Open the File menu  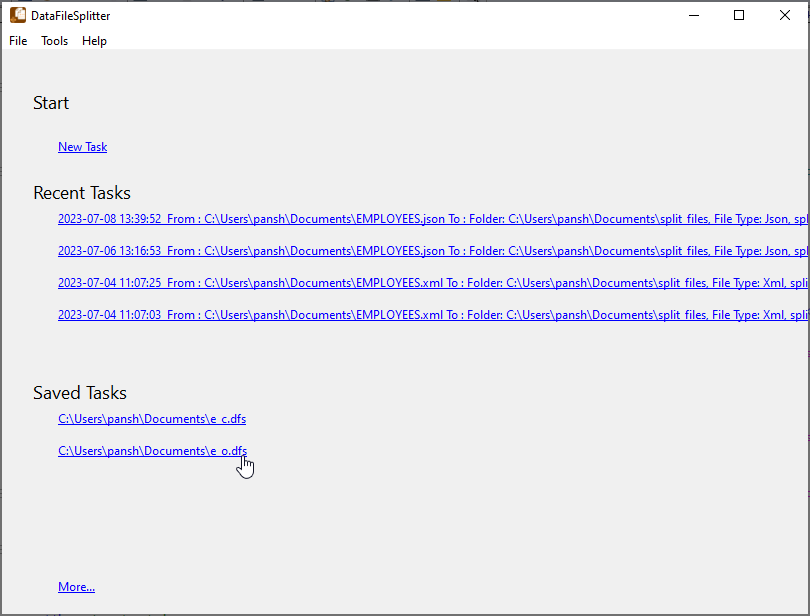click(x=17, y=40)
